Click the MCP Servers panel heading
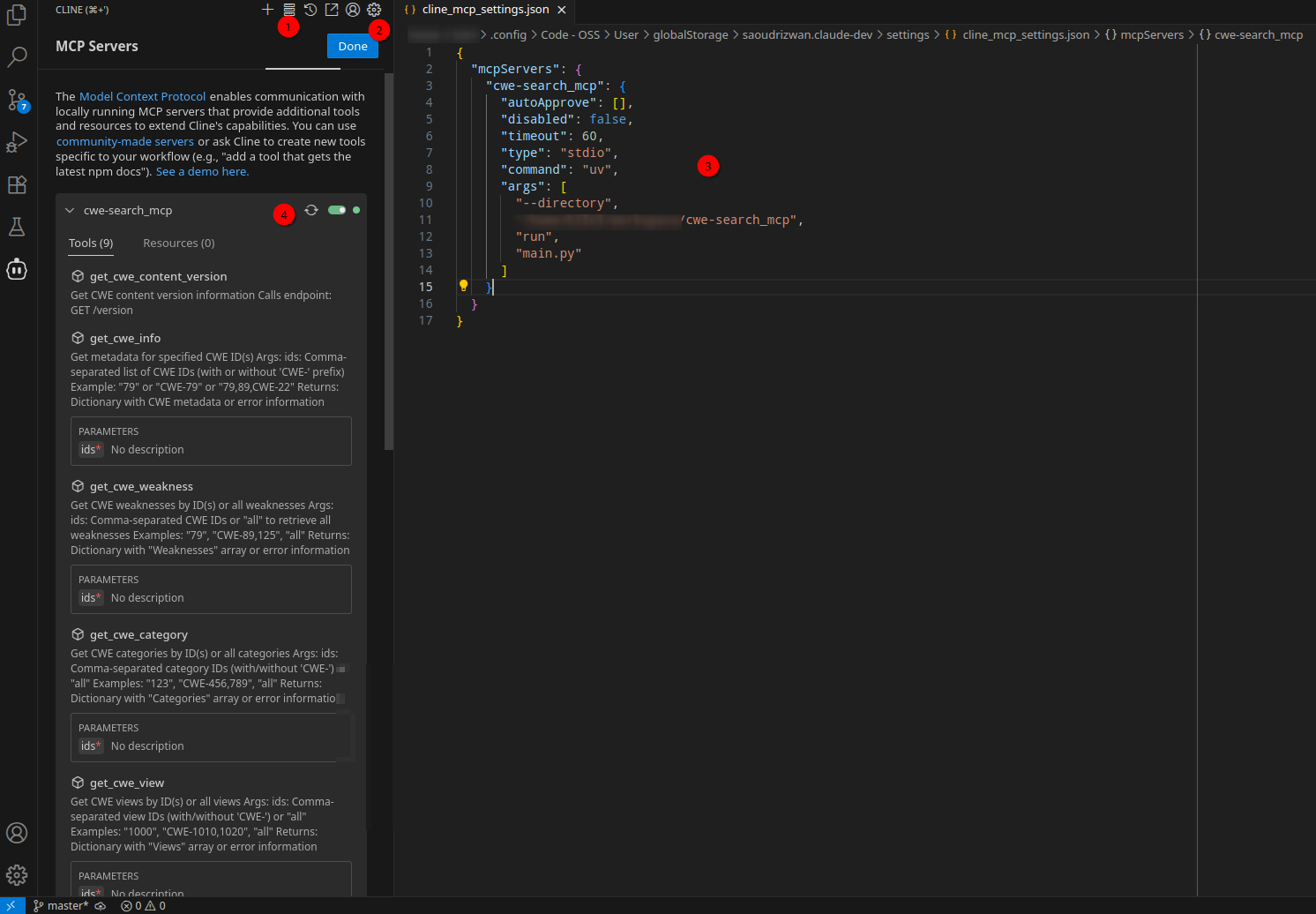Image resolution: width=1316 pixels, height=914 pixels. [x=97, y=47]
